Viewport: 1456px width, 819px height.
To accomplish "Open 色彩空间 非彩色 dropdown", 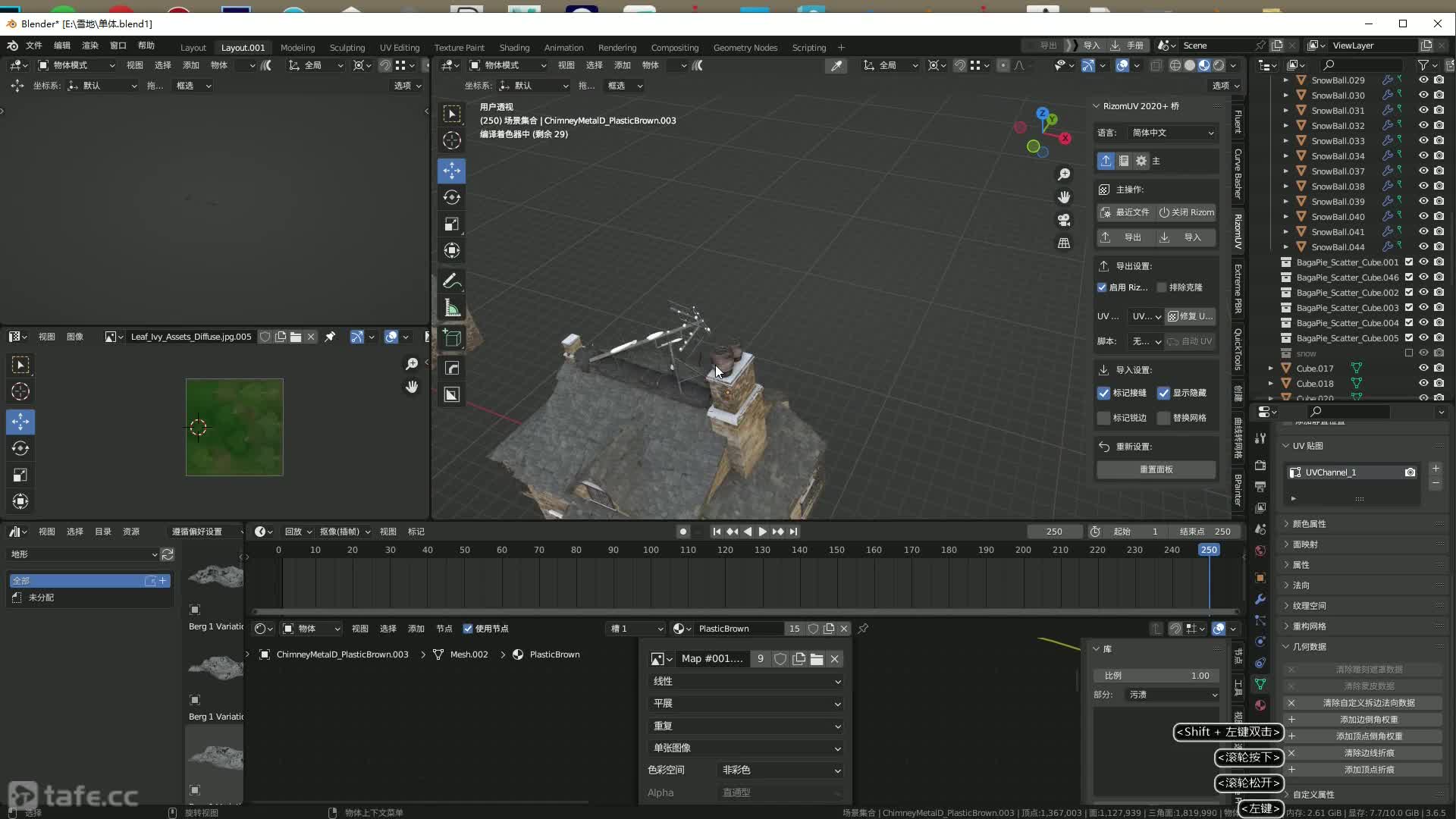I will (781, 770).
